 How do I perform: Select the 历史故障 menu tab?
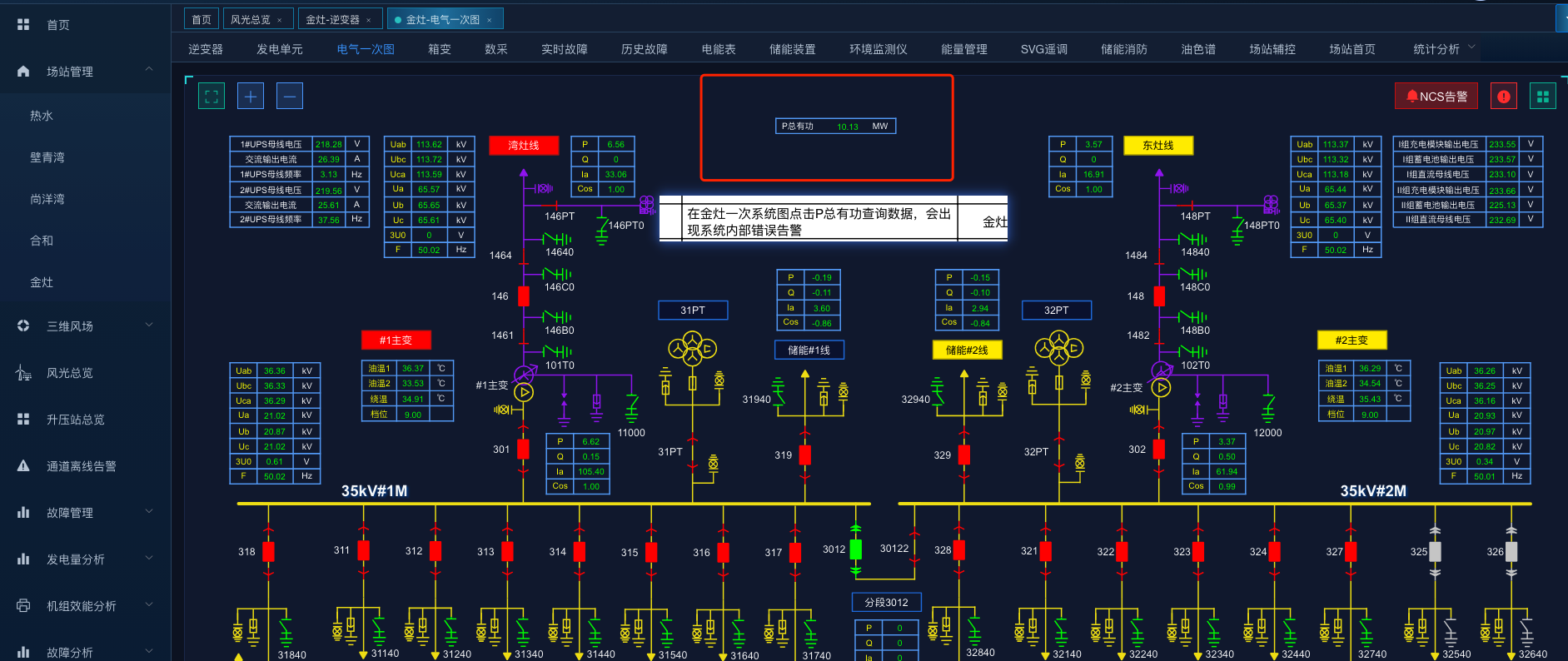(644, 49)
